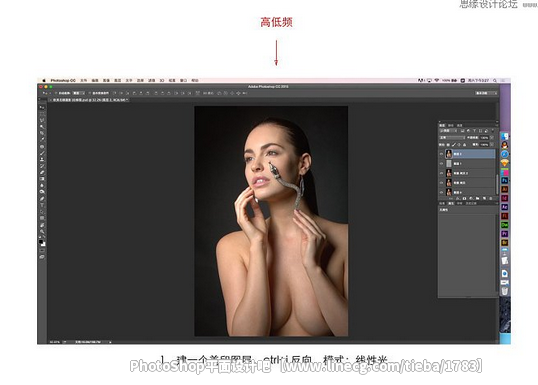Viewport: 538px width, 385px height.
Task: Open the workspace switcher dropdown
Action: tap(486, 93)
